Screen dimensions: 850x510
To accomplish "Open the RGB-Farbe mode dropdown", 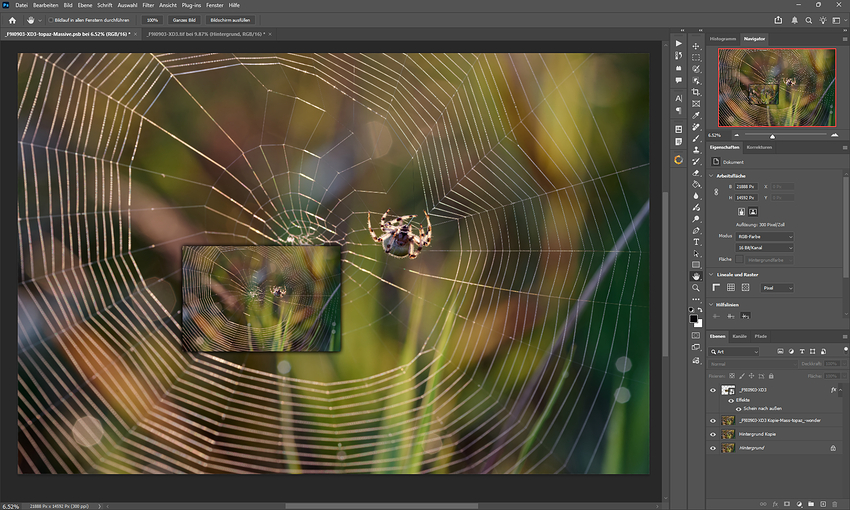I will point(764,236).
